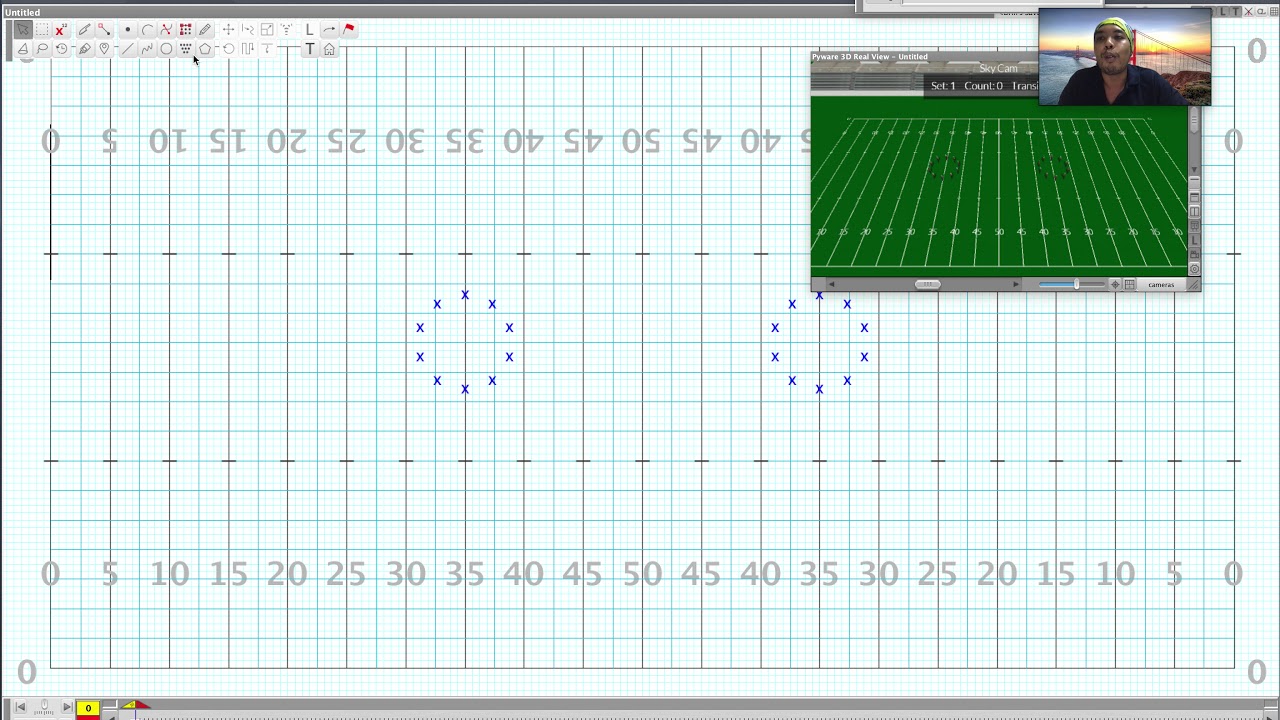This screenshot has height=720, width=1280.
Task: Toggle the grid icon in Real View
Action: click(1129, 285)
